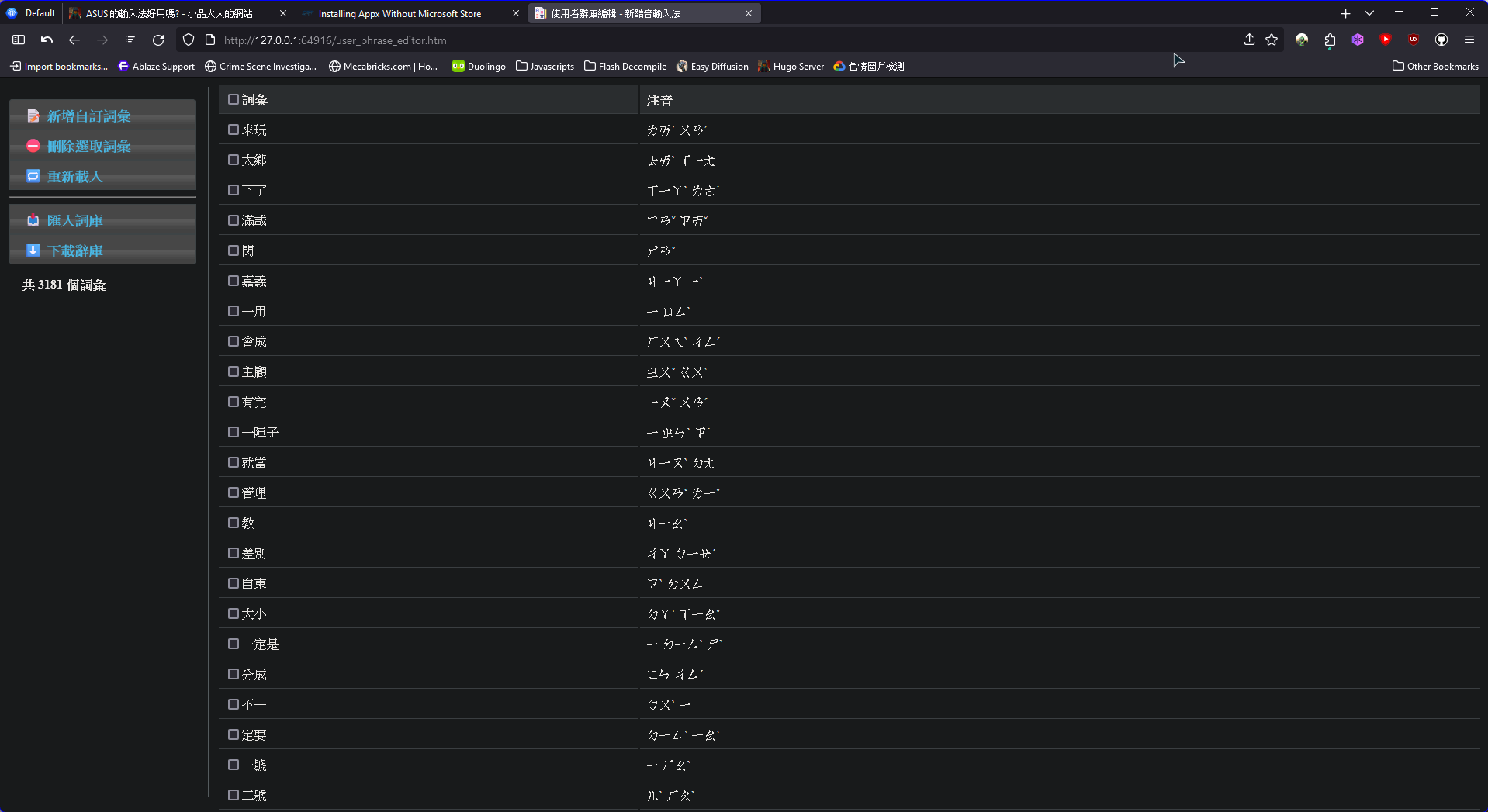Check the box for 來玩 entry
This screenshot has width=1488, height=812.
234,130
